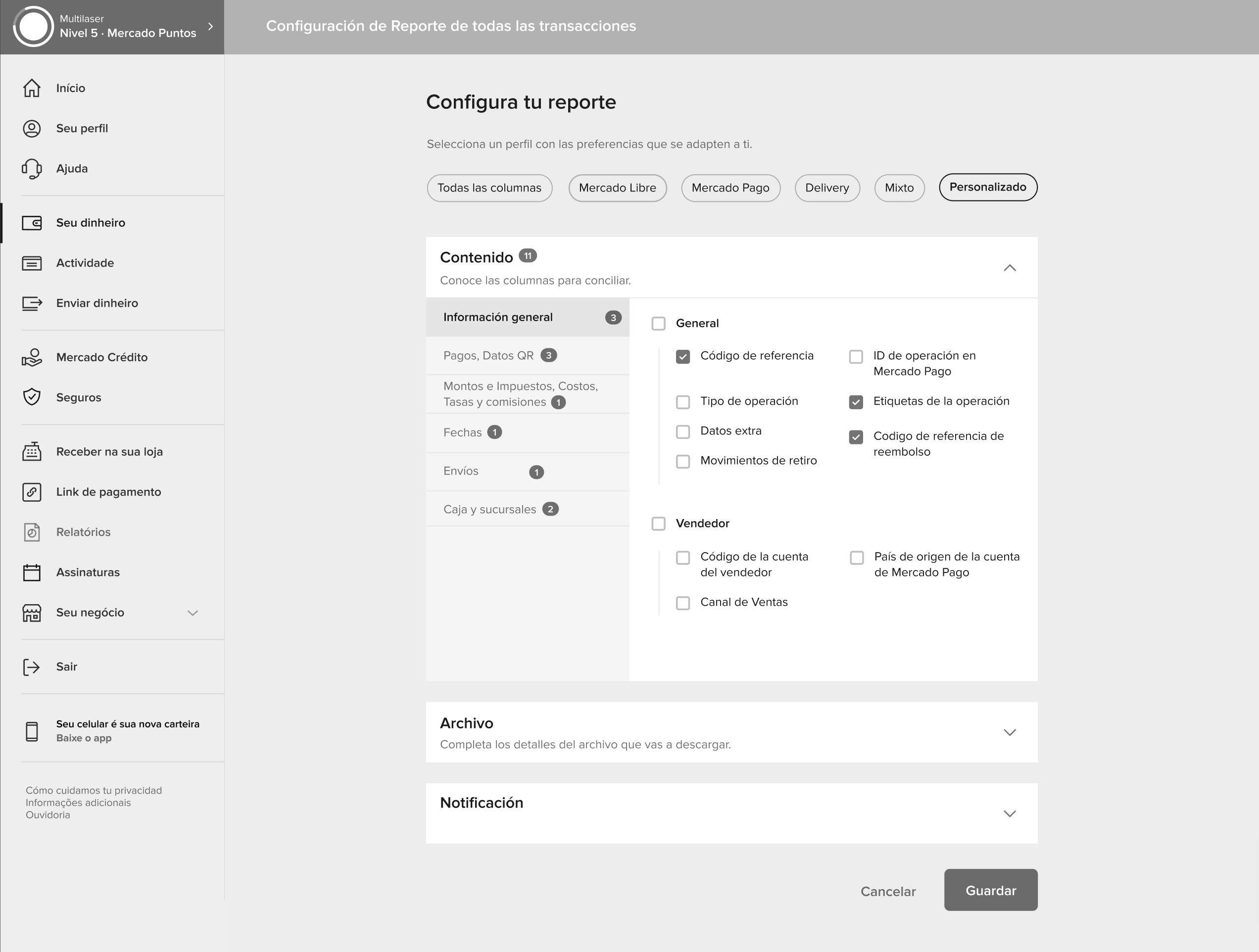Click the Início home icon
Image resolution: width=1259 pixels, height=952 pixels.
(32, 88)
